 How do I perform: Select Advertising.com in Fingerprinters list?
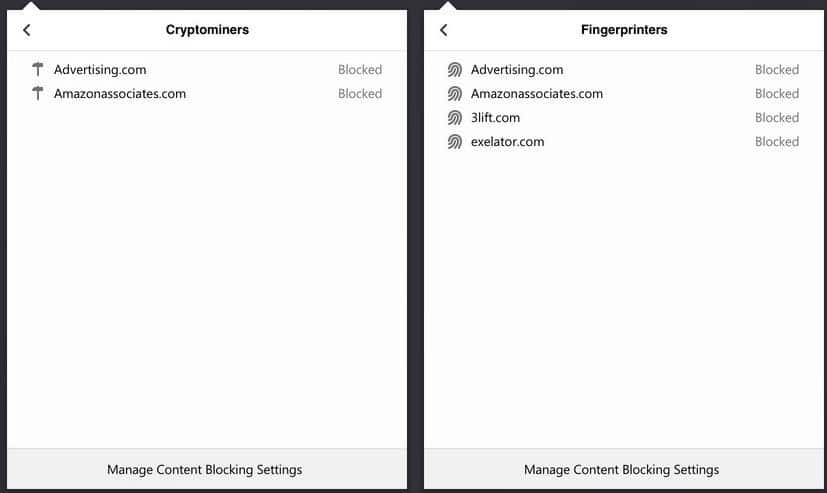[623, 70]
